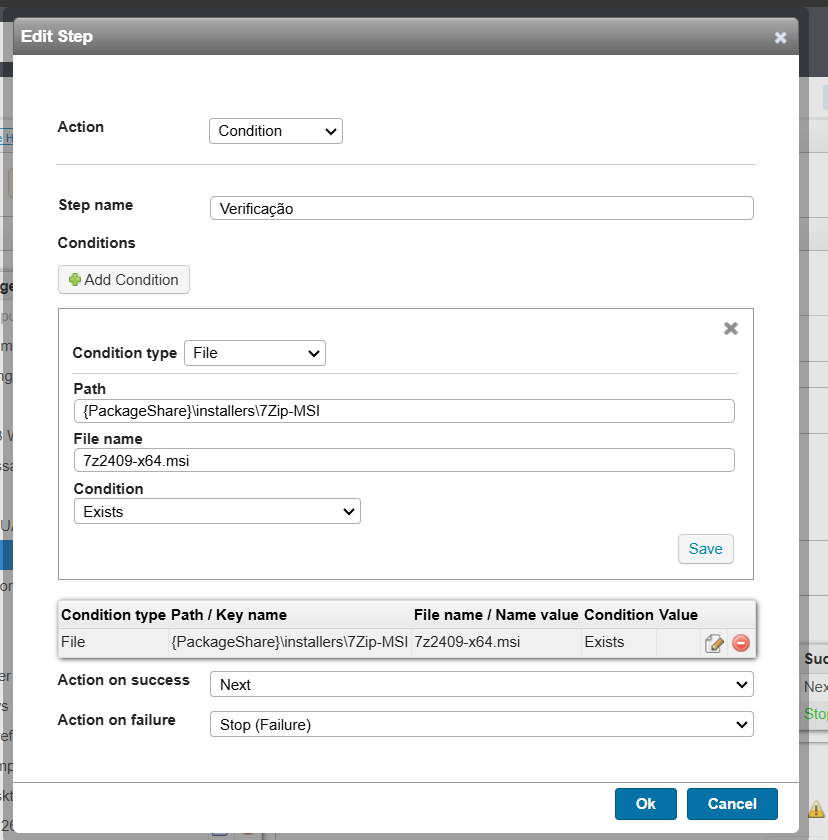Click the Condition type column header
This screenshot has width=828, height=840.
(x=113, y=614)
